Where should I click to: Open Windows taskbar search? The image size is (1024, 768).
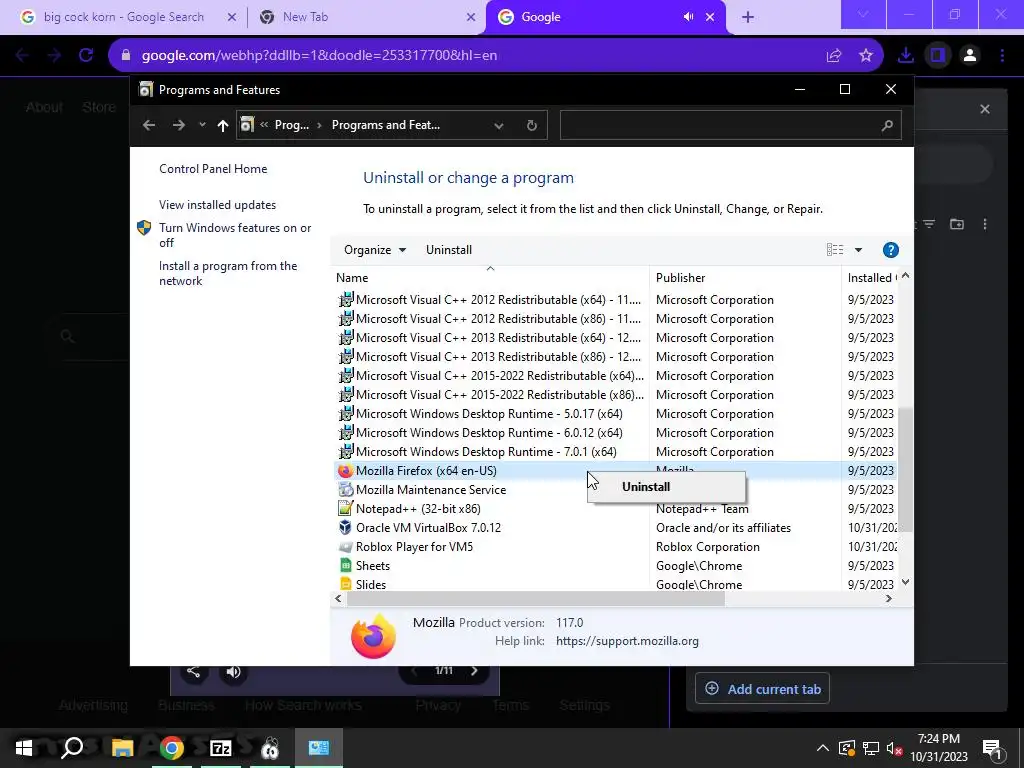click(x=72, y=748)
